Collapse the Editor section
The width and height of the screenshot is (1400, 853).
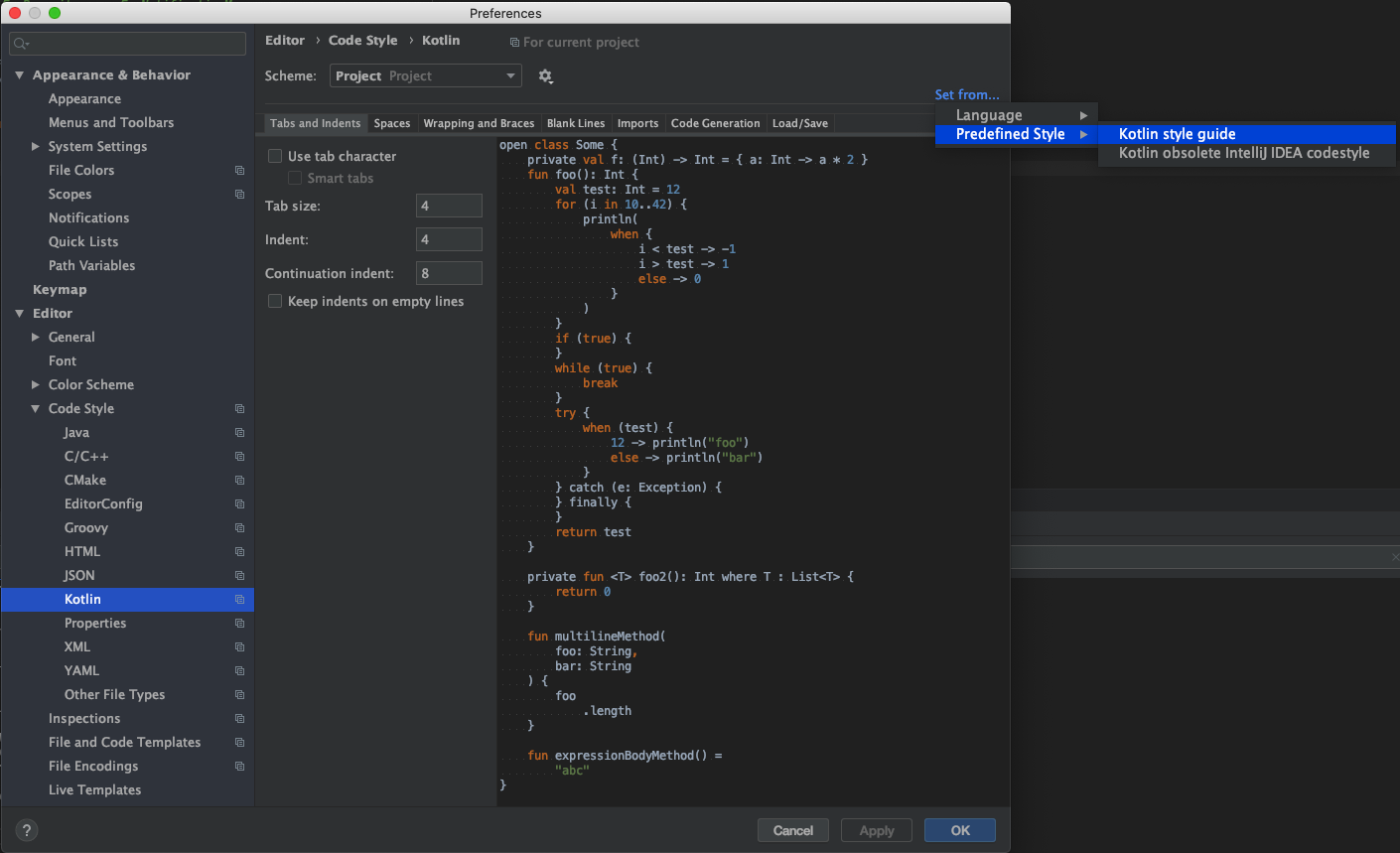click(19, 314)
